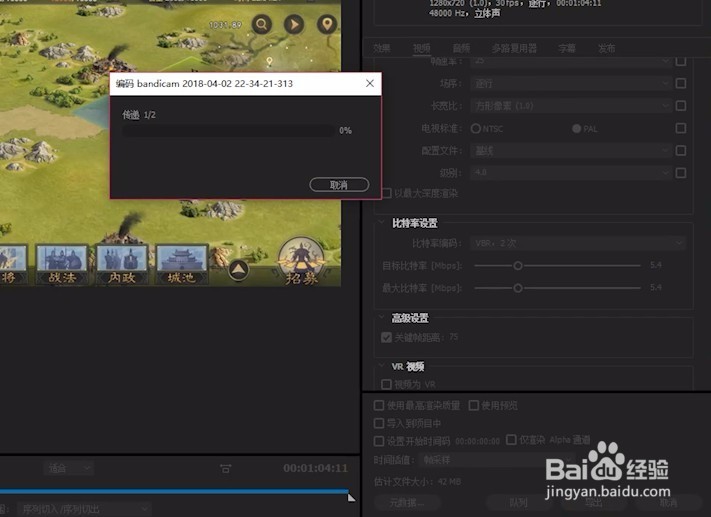711x517 pixels.
Task: Enable 仅渲染 Alpha 通道 checkbox
Action: tap(511, 439)
